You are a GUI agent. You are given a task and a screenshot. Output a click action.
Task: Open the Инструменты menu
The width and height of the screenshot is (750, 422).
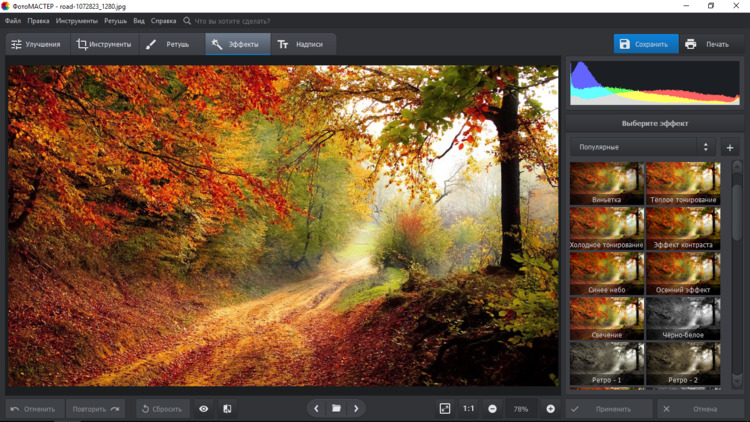[x=77, y=20]
